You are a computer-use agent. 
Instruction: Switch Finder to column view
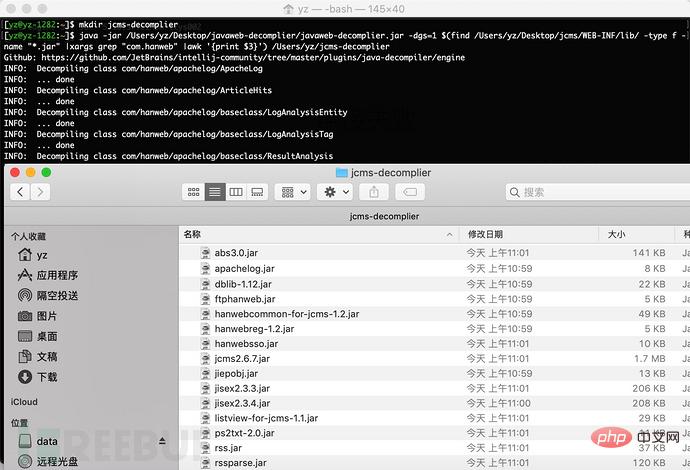[x=236, y=192]
